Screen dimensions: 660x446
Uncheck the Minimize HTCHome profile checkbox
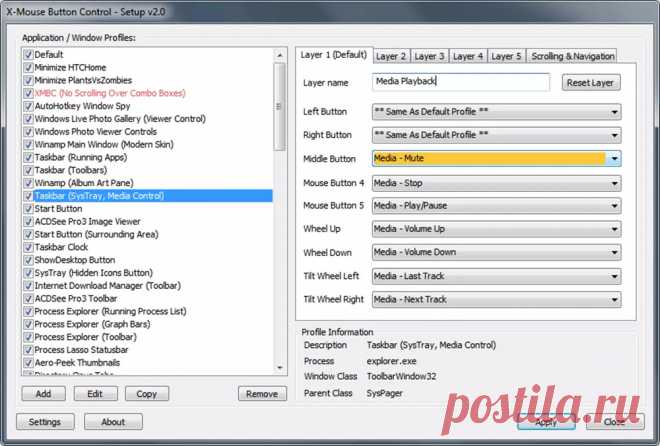click(28, 66)
